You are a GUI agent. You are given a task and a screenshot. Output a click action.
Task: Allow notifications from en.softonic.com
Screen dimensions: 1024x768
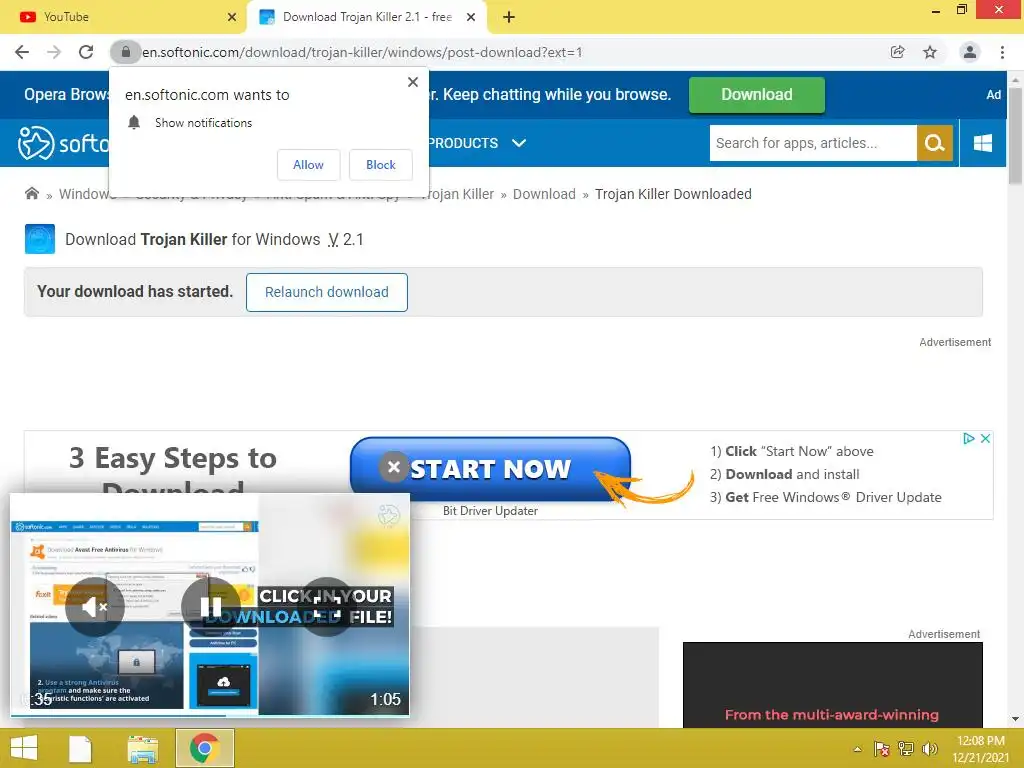[x=308, y=165]
